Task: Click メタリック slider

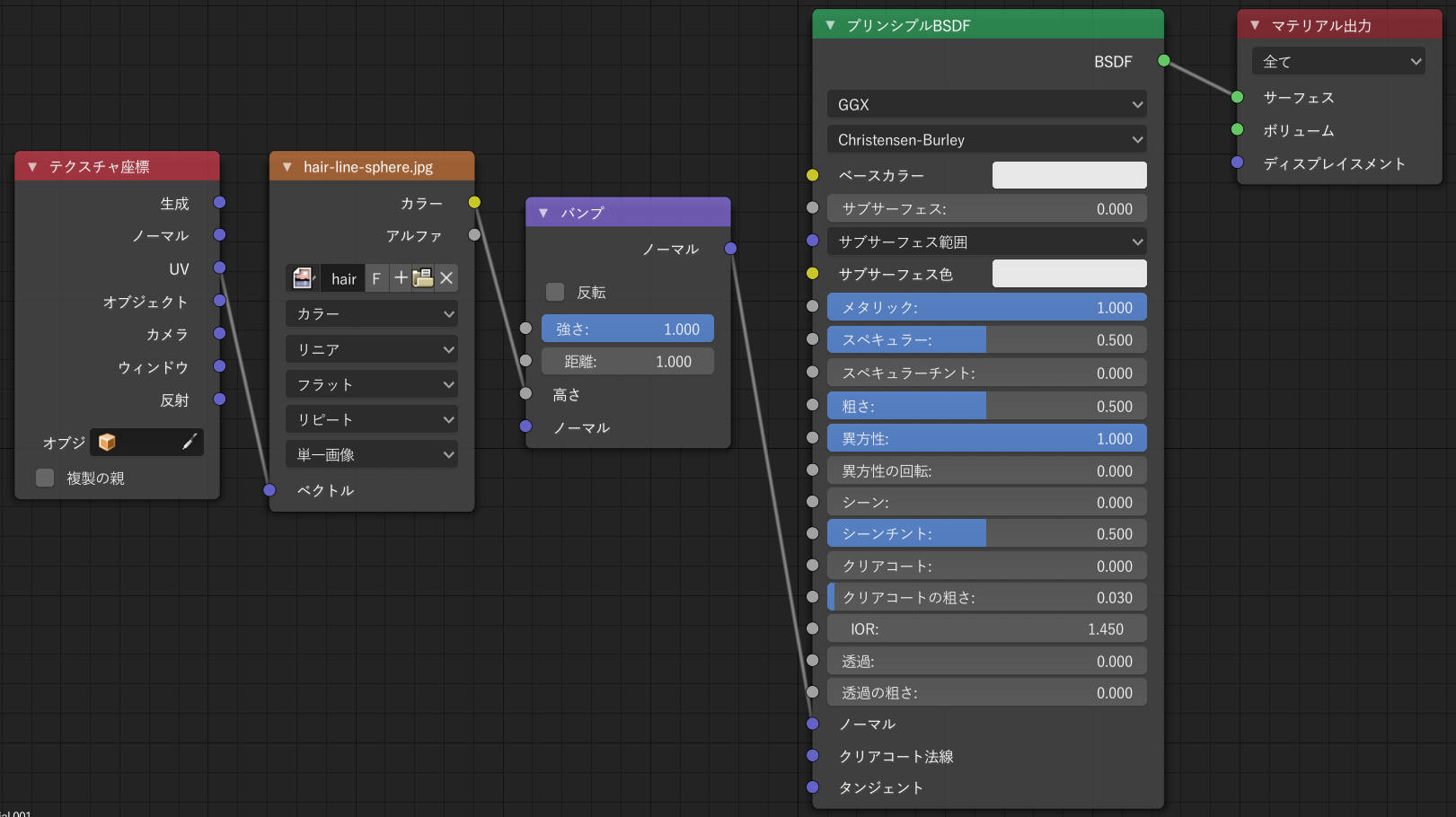Action: [986, 307]
